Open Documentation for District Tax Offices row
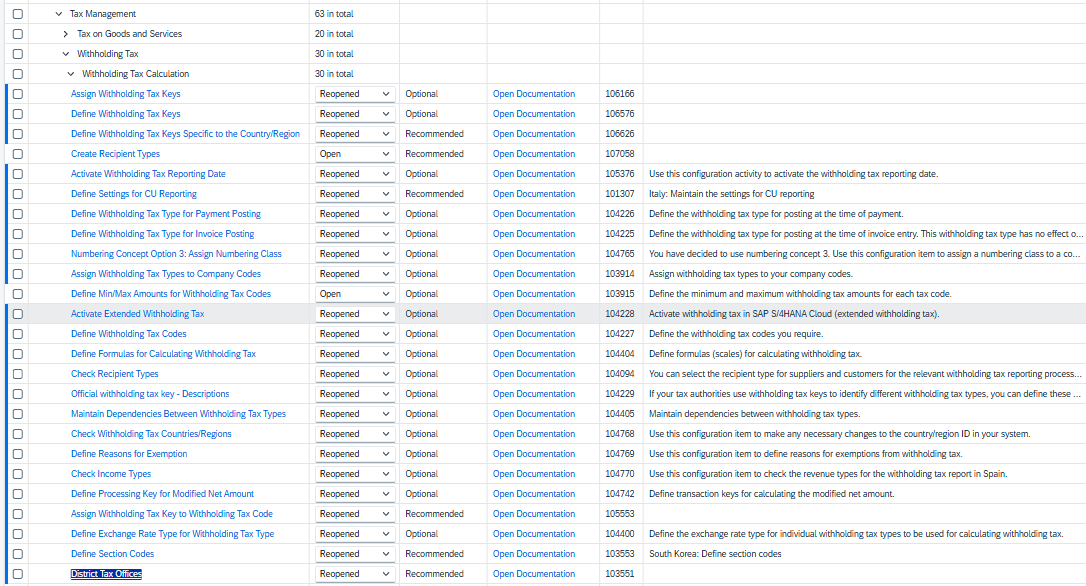This screenshot has width=1086, height=586. pyautogui.click(x=534, y=574)
